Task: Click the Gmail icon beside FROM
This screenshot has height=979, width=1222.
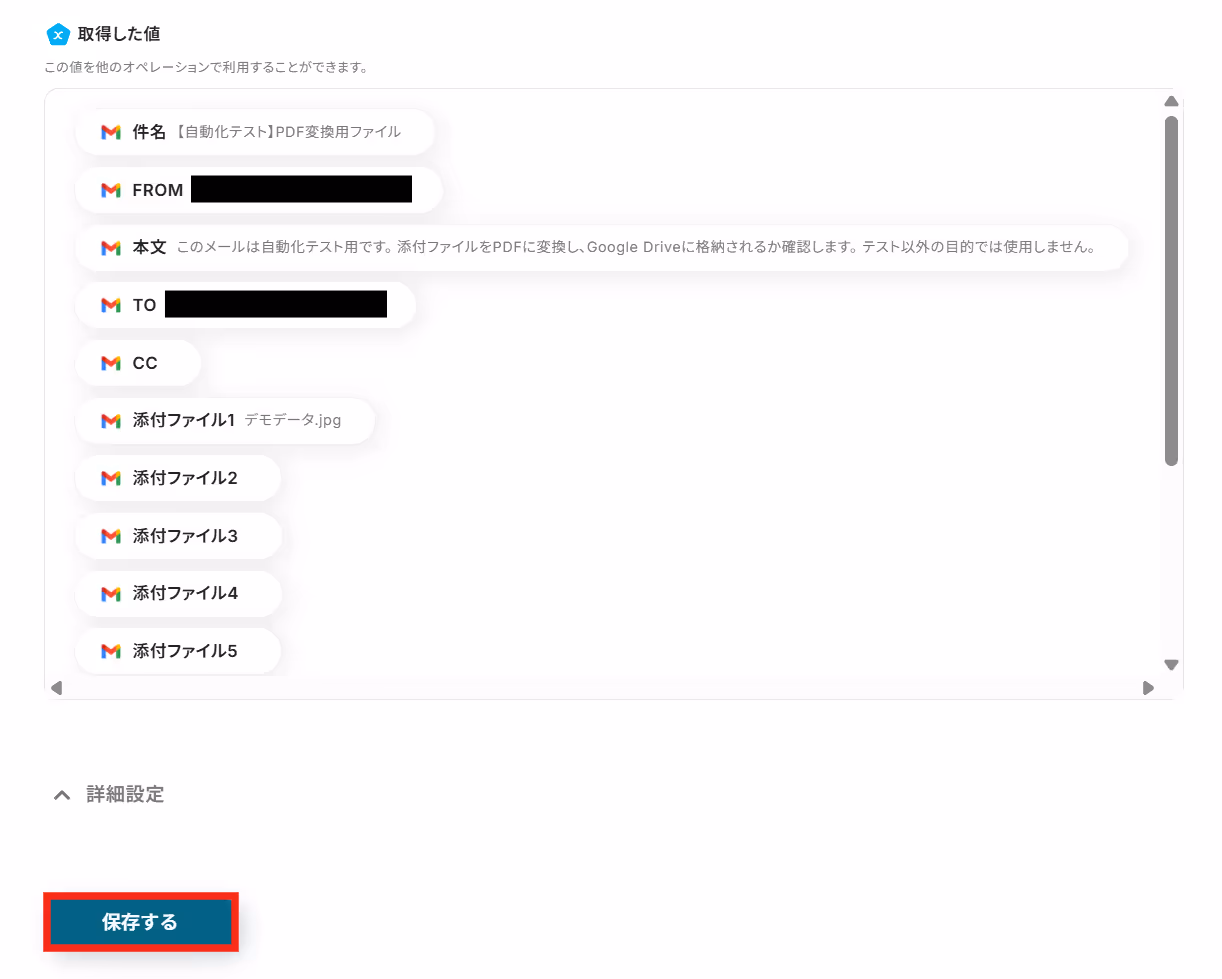Action: click(111, 190)
